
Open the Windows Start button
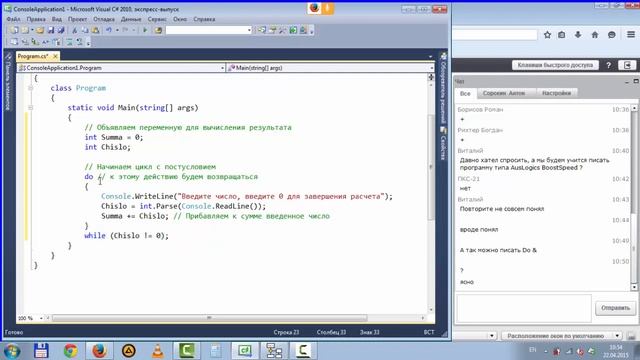(x=12, y=351)
